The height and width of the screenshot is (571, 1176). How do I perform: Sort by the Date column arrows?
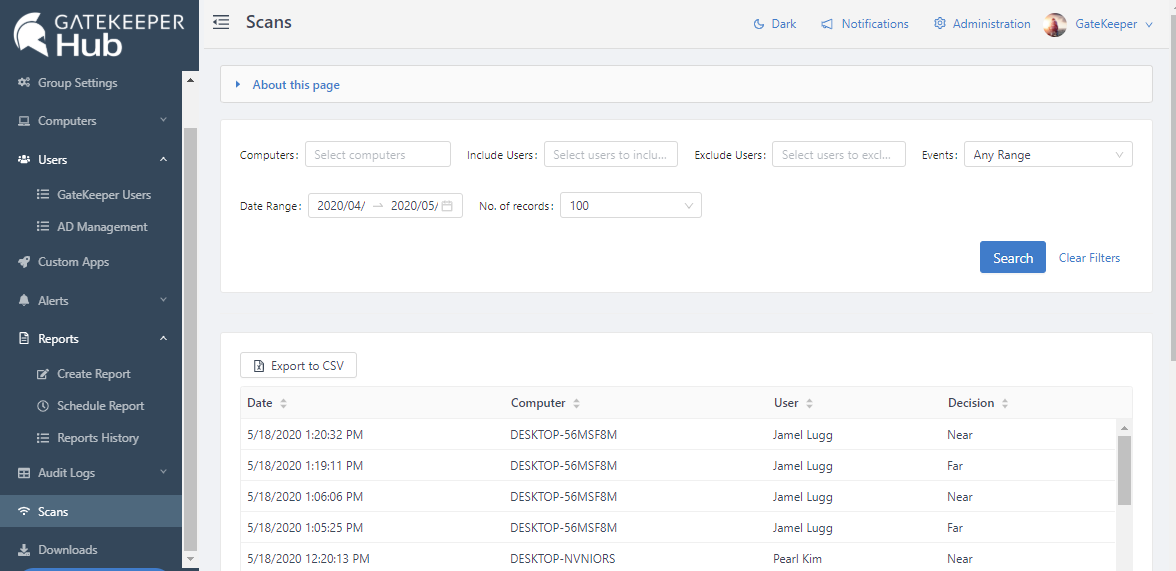coord(283,404)
